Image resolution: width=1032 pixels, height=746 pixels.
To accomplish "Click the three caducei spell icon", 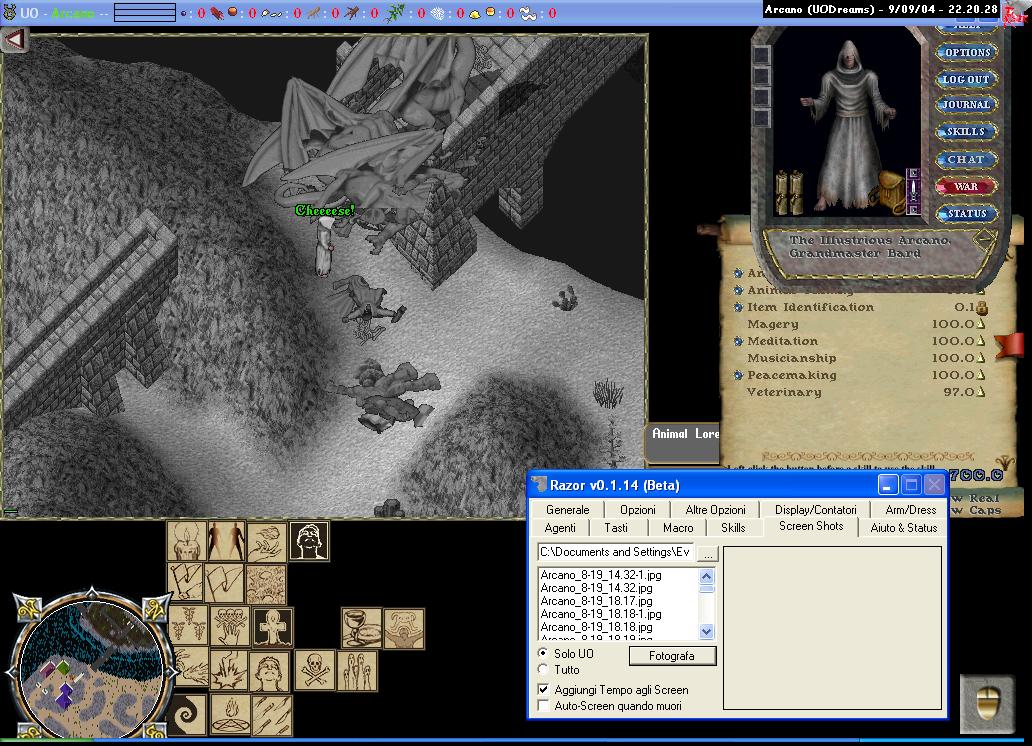I will (x=189, y=626).
